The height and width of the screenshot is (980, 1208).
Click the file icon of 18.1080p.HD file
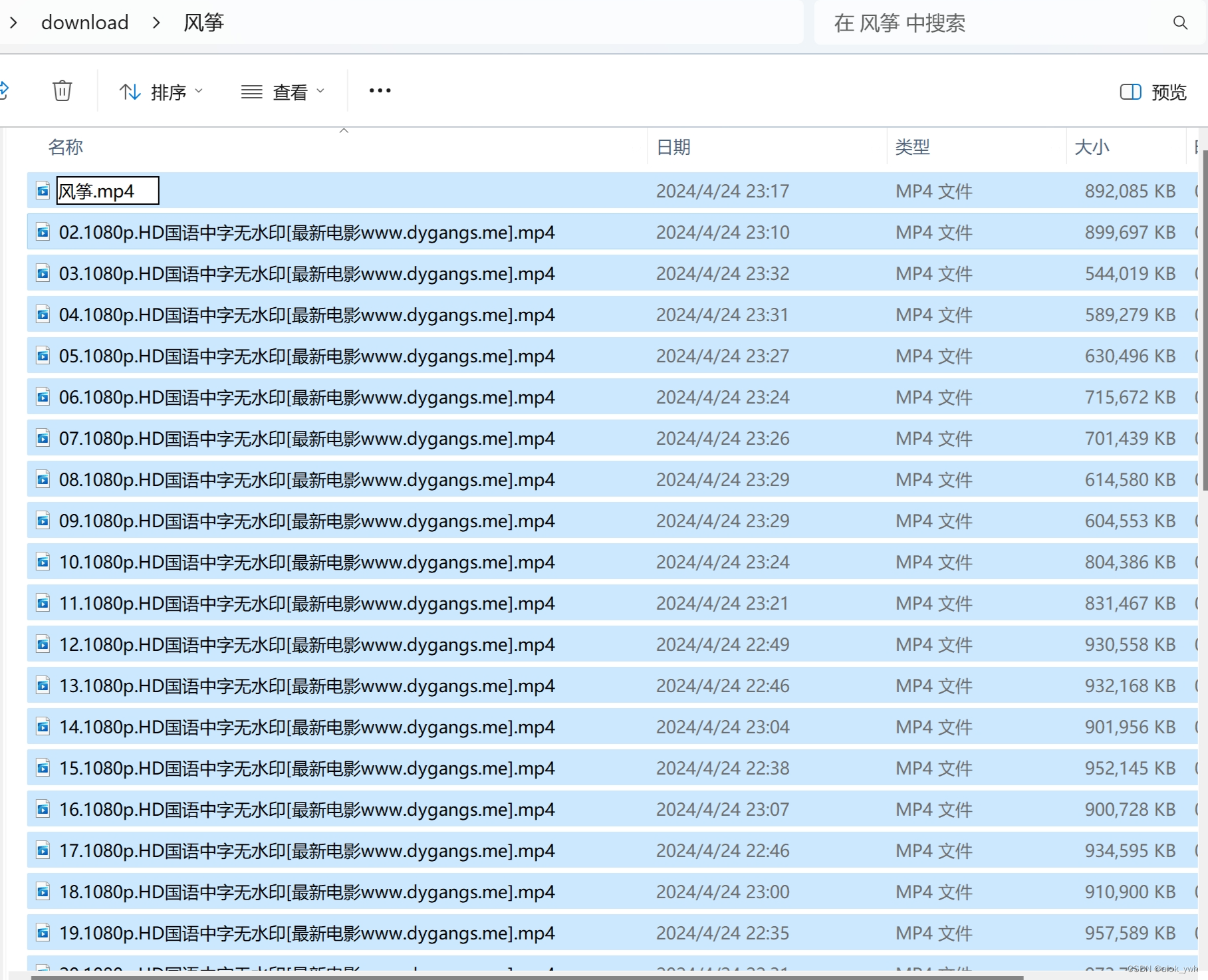[43, 892]
